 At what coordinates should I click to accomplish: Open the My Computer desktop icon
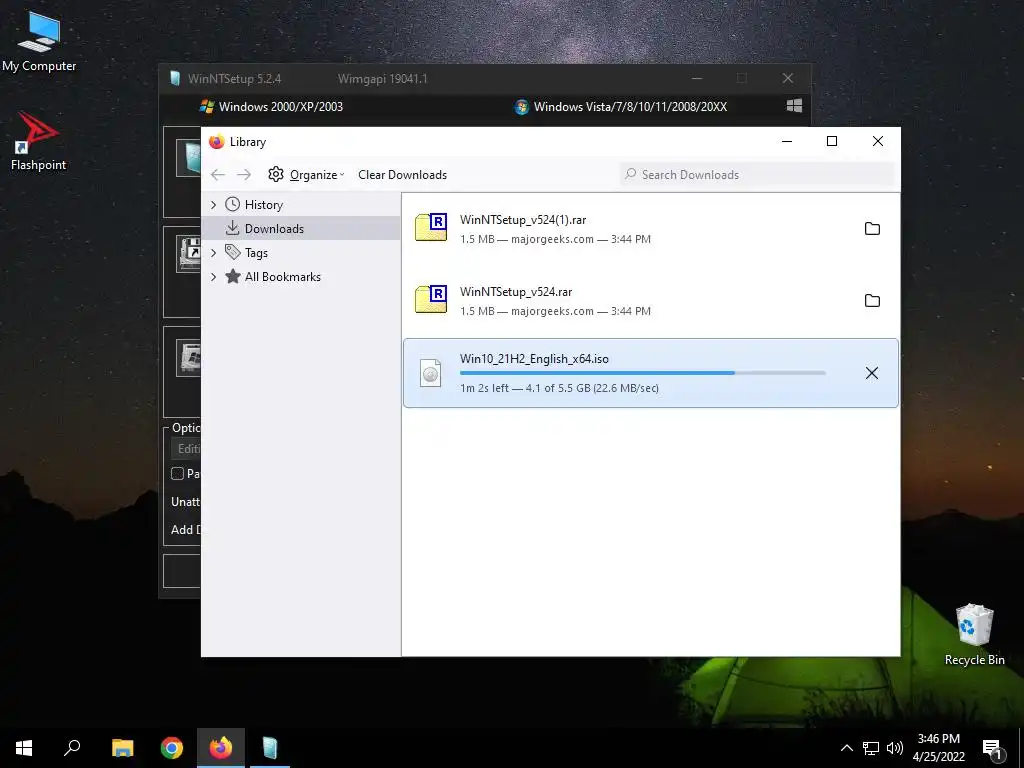(39, 42)
